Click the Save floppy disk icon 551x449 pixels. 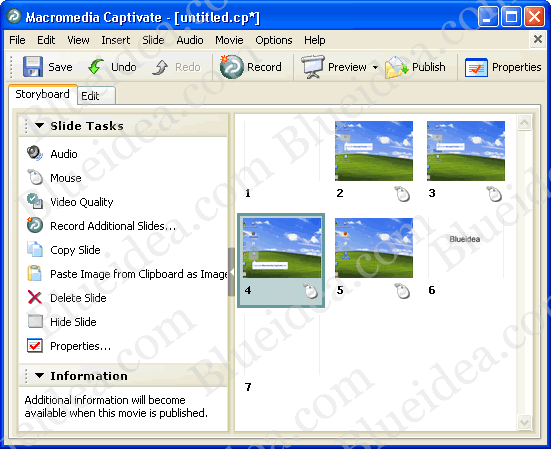[33, 66]
